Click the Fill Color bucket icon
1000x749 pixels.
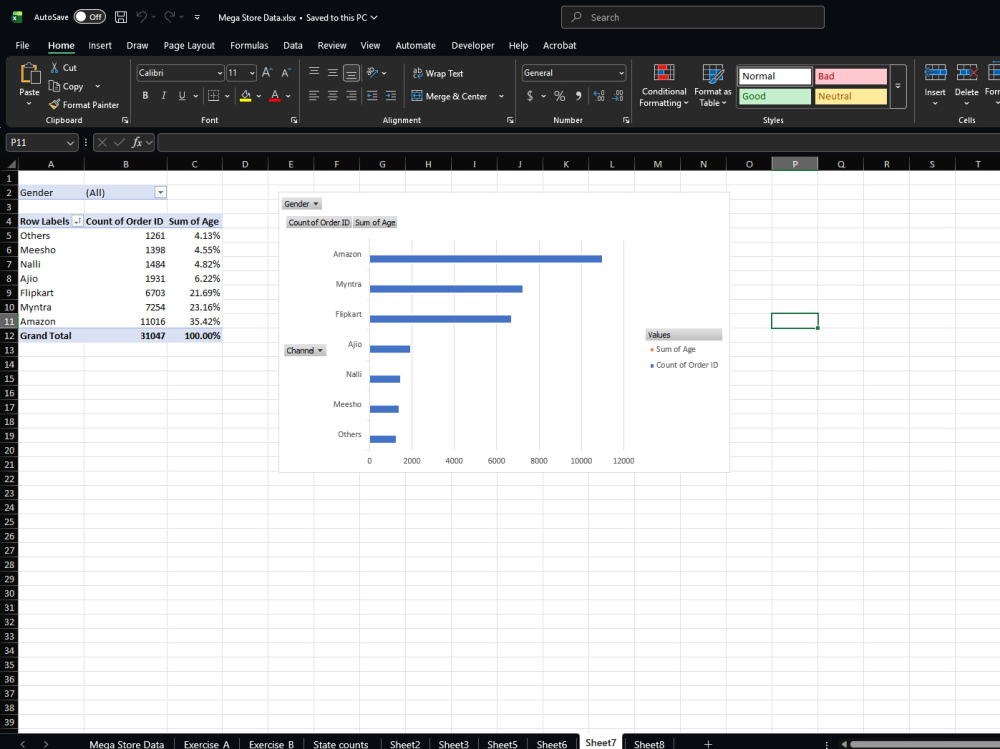[246, 96]
